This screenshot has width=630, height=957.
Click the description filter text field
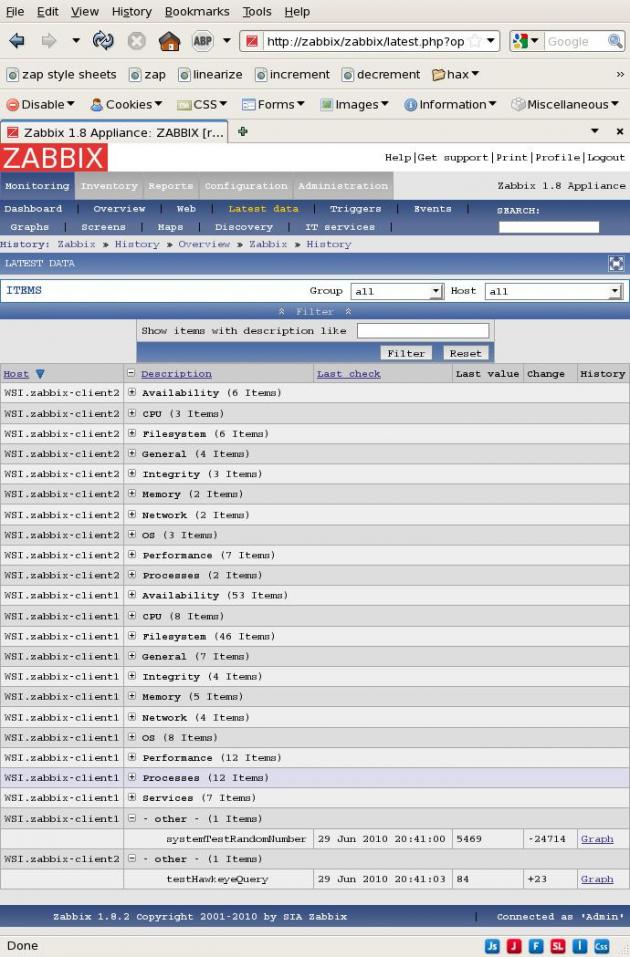point(423,330)
